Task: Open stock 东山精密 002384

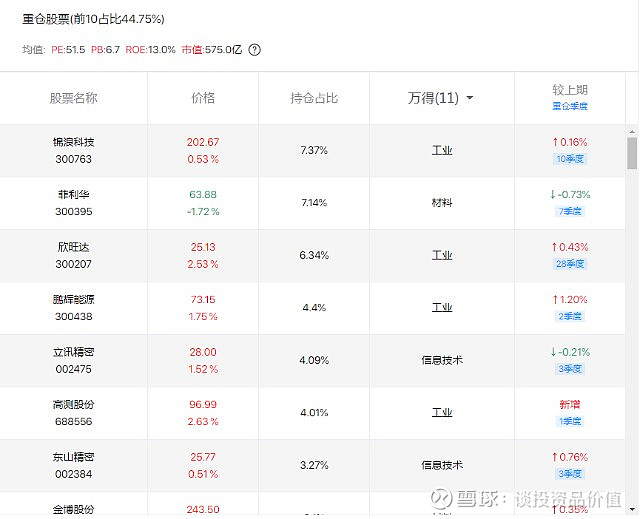Action: [x=73, y=465]
